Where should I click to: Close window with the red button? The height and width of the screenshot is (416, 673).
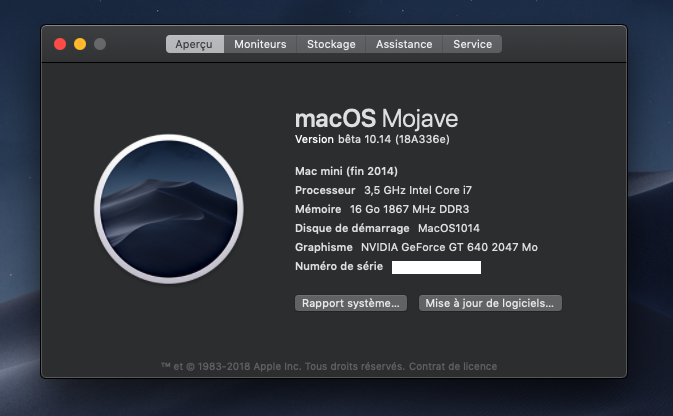tap(60, 44)
